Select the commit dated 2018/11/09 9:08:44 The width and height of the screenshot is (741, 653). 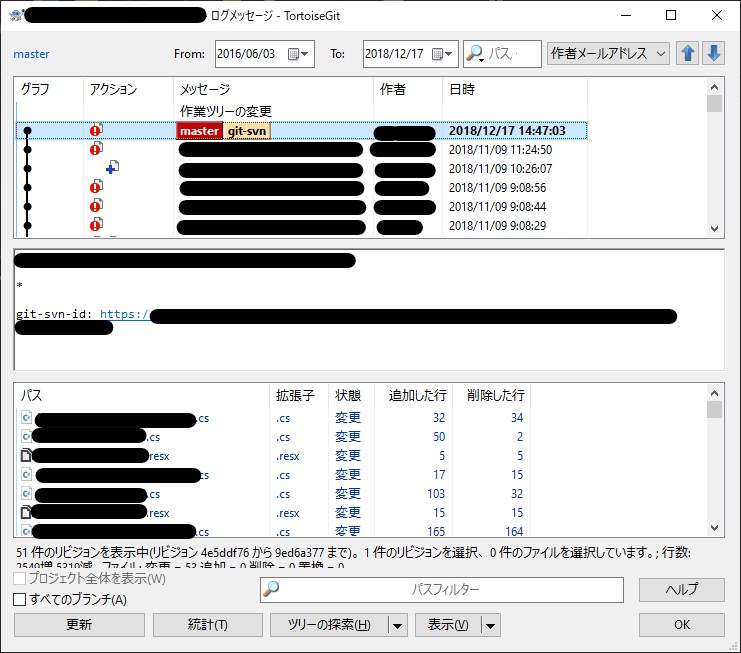(x=302, y=206)
